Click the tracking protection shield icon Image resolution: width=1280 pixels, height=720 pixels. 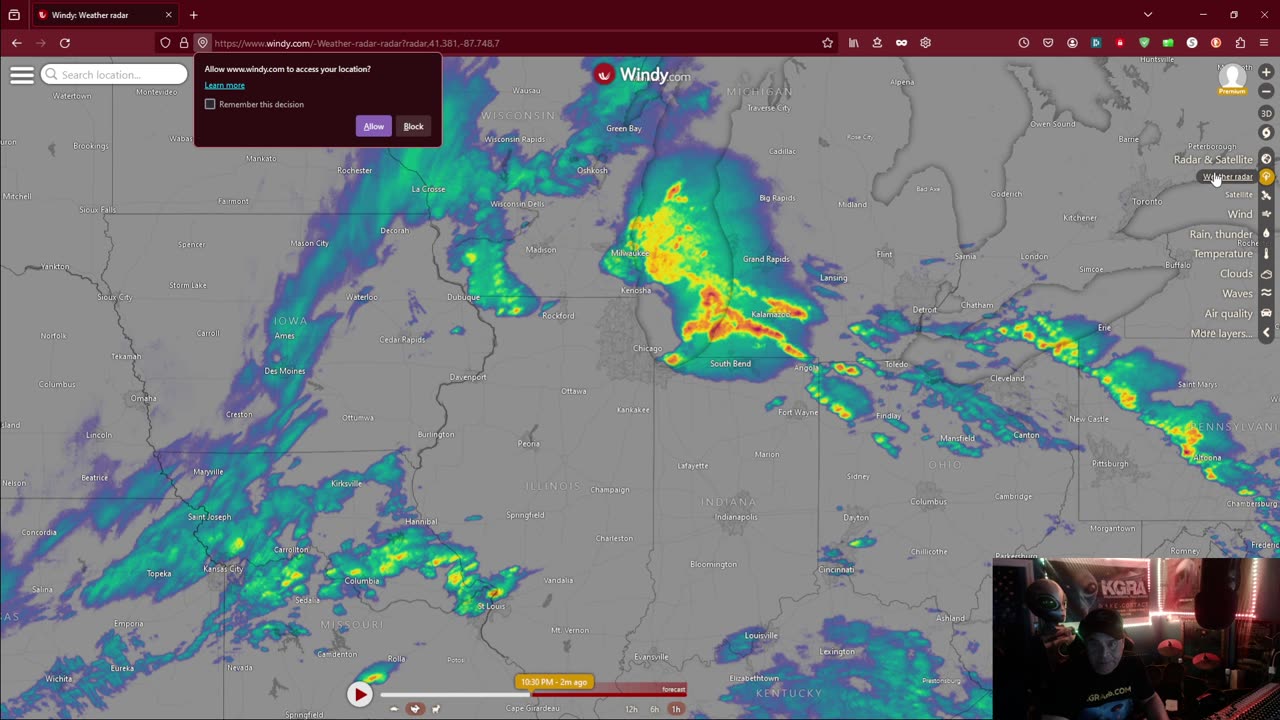coord(165,43)
